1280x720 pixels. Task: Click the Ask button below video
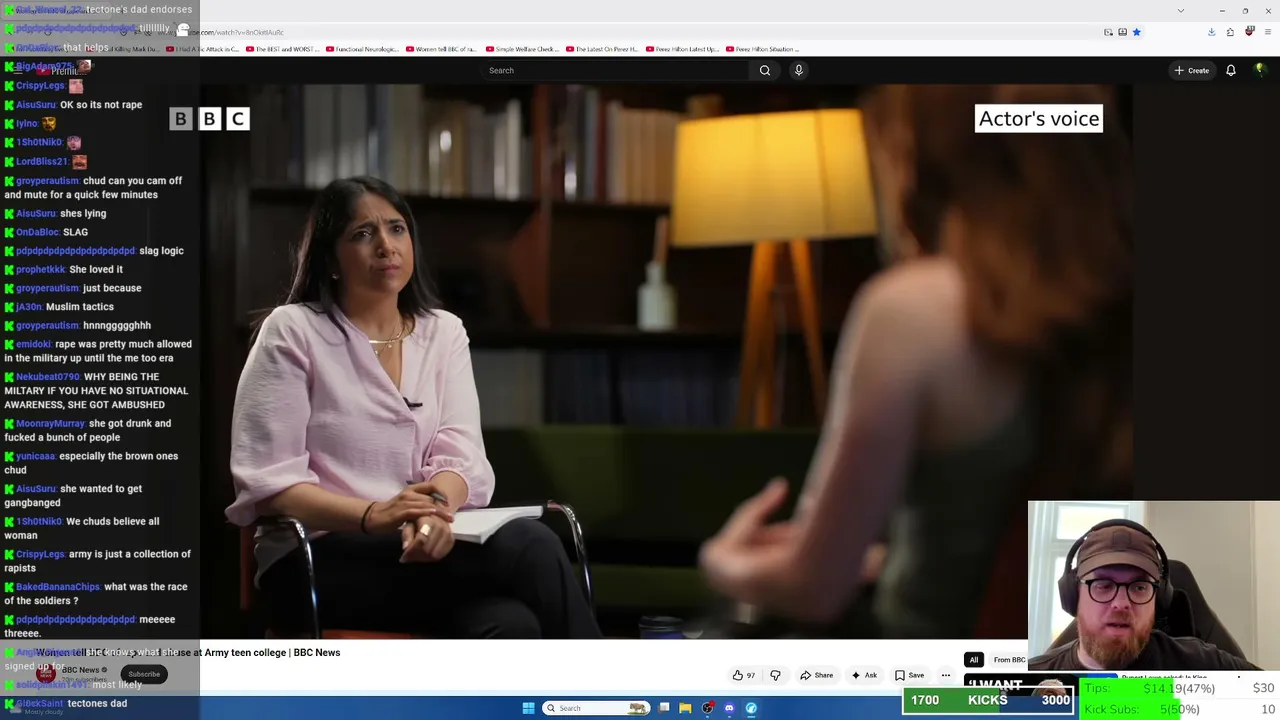864,675
